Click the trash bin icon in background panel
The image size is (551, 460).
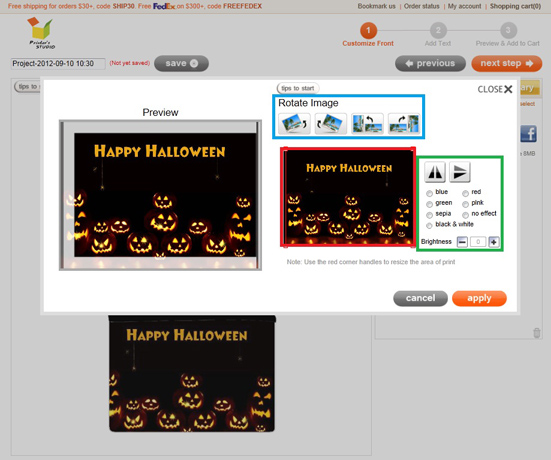pyautogui.click(x=537, y=333)
